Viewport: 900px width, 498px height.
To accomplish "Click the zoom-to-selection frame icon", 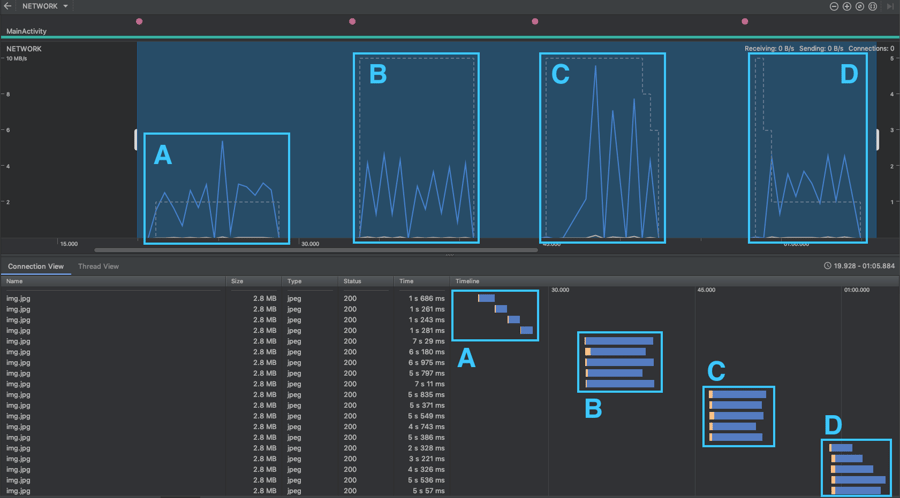I will [x=873, y=6].
